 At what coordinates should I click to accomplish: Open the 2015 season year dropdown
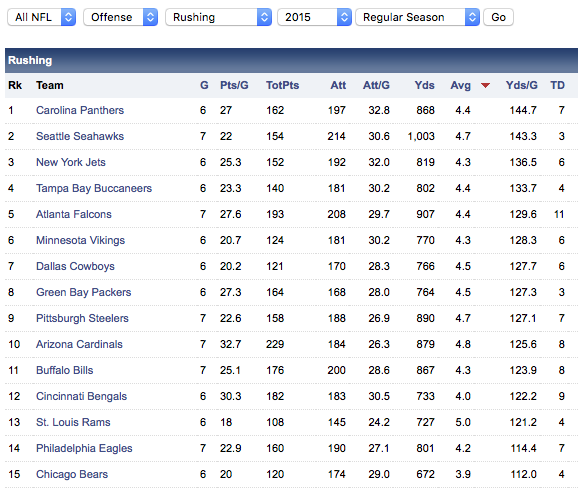(314, 17)
